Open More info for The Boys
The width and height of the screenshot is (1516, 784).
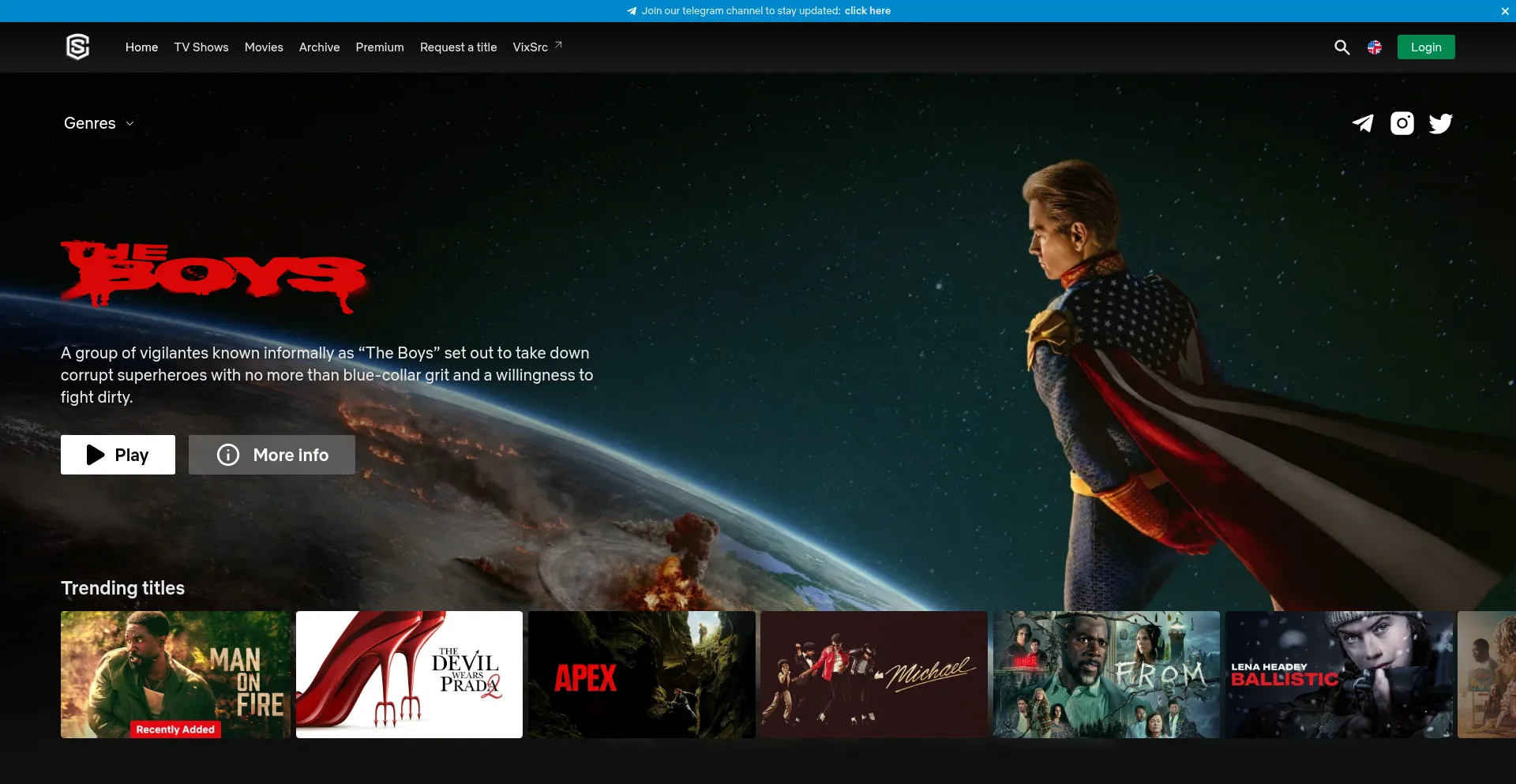pyautogui.click(x=272, y=455)
